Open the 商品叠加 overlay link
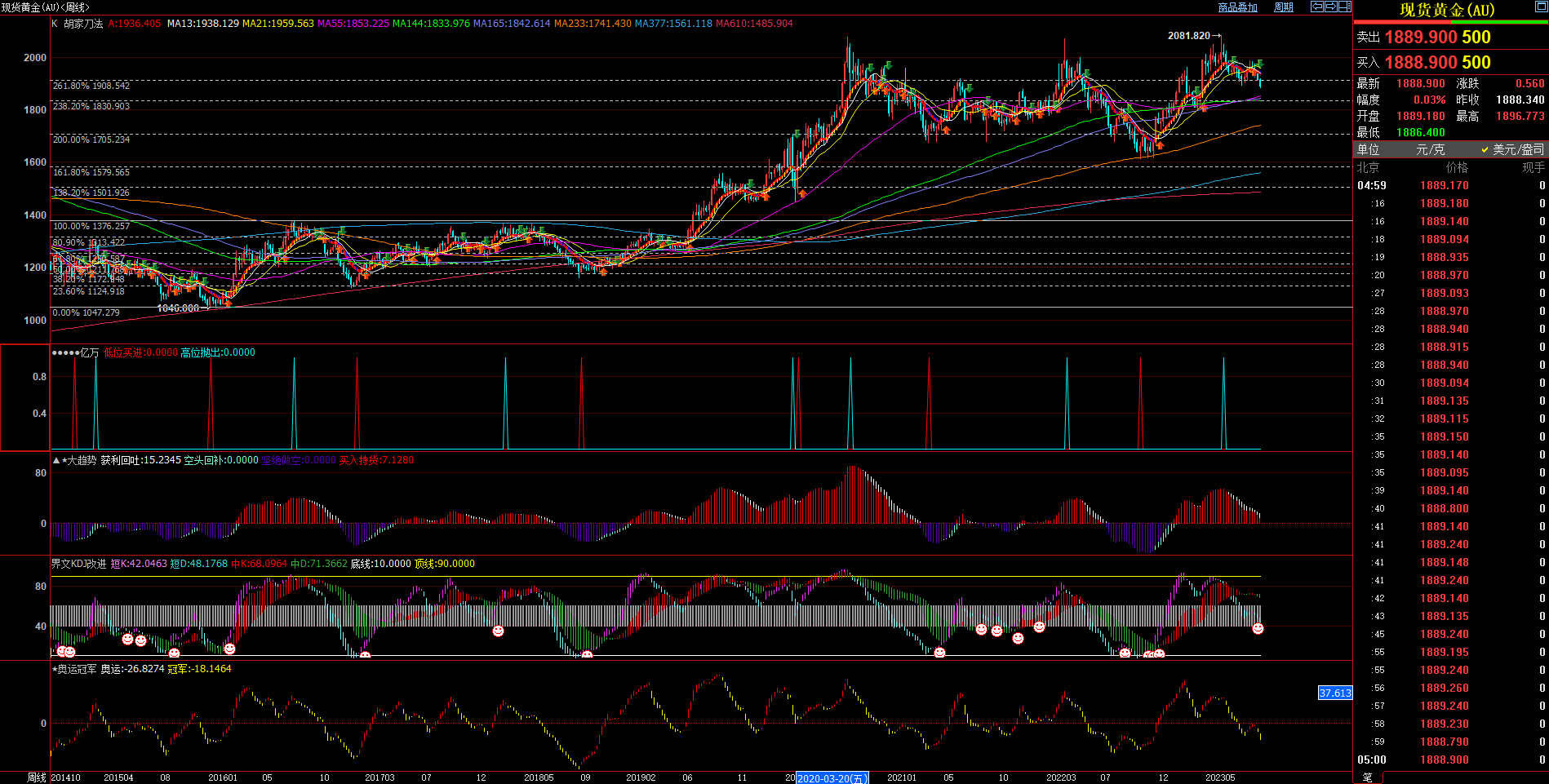The height and width of the screenshot is (784, 1549). click(x=1237, y=7)
